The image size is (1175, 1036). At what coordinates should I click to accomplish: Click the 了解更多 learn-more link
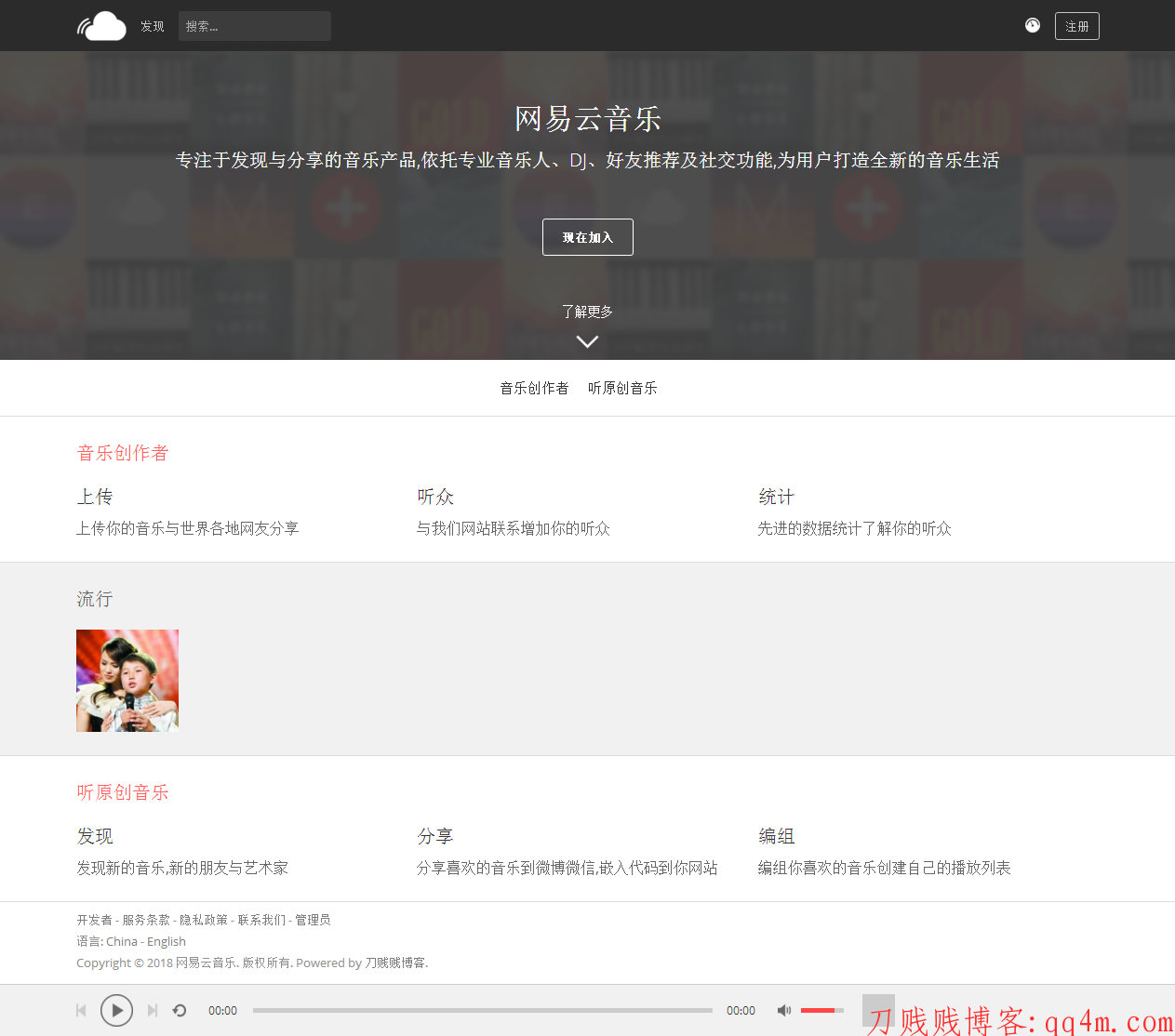click(x=587, y=312)
